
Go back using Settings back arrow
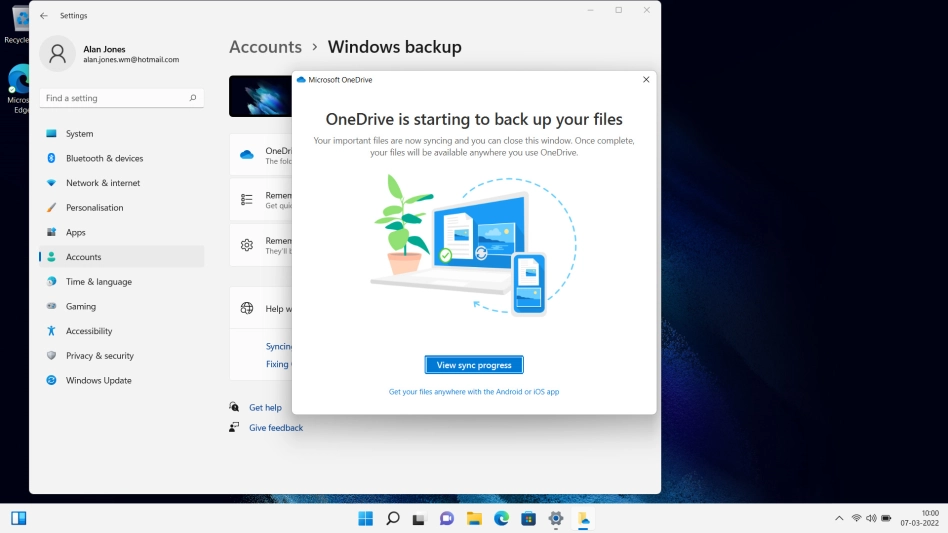point(43,16)
